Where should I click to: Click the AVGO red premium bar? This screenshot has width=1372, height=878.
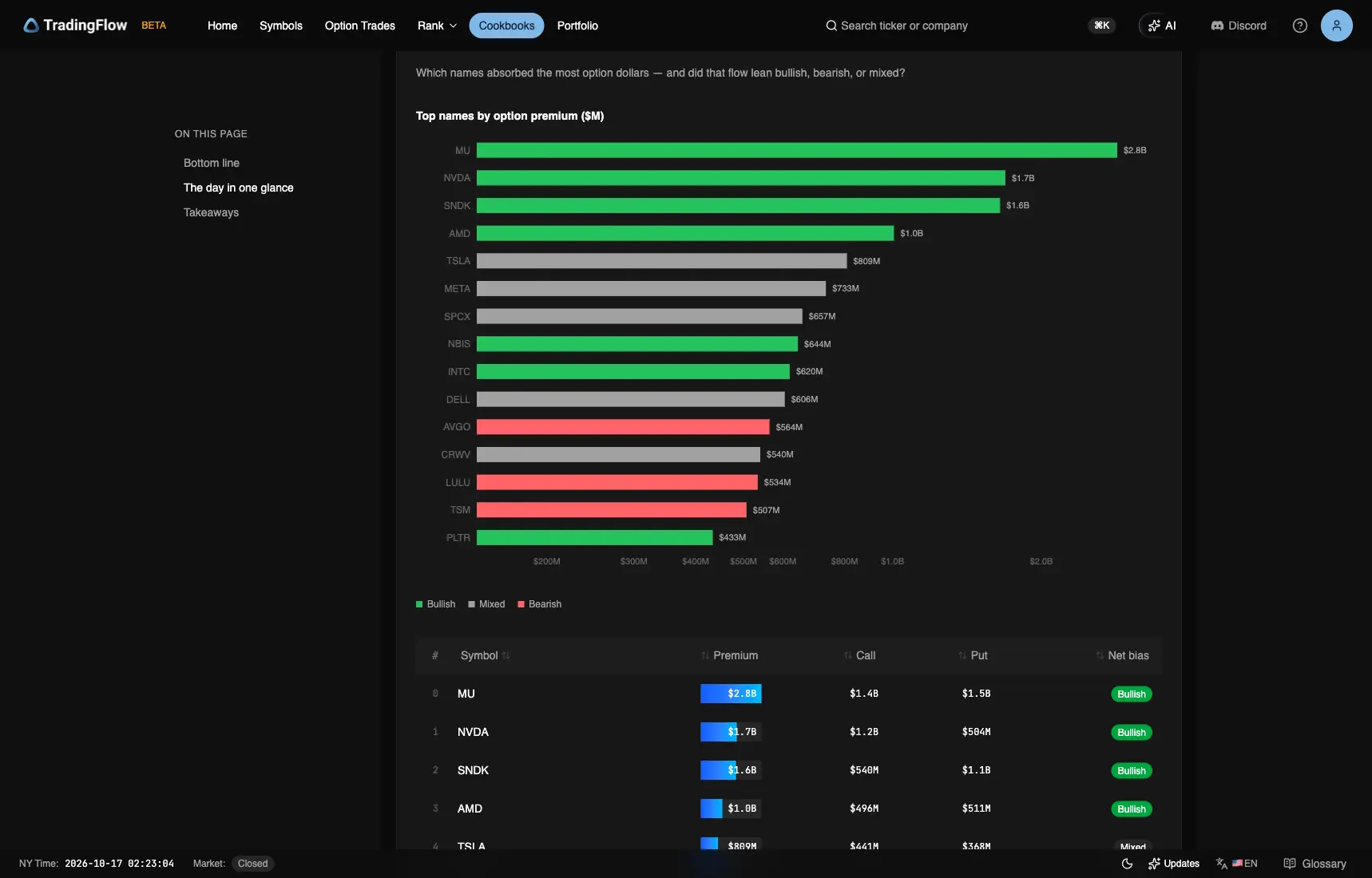point(623,427)
